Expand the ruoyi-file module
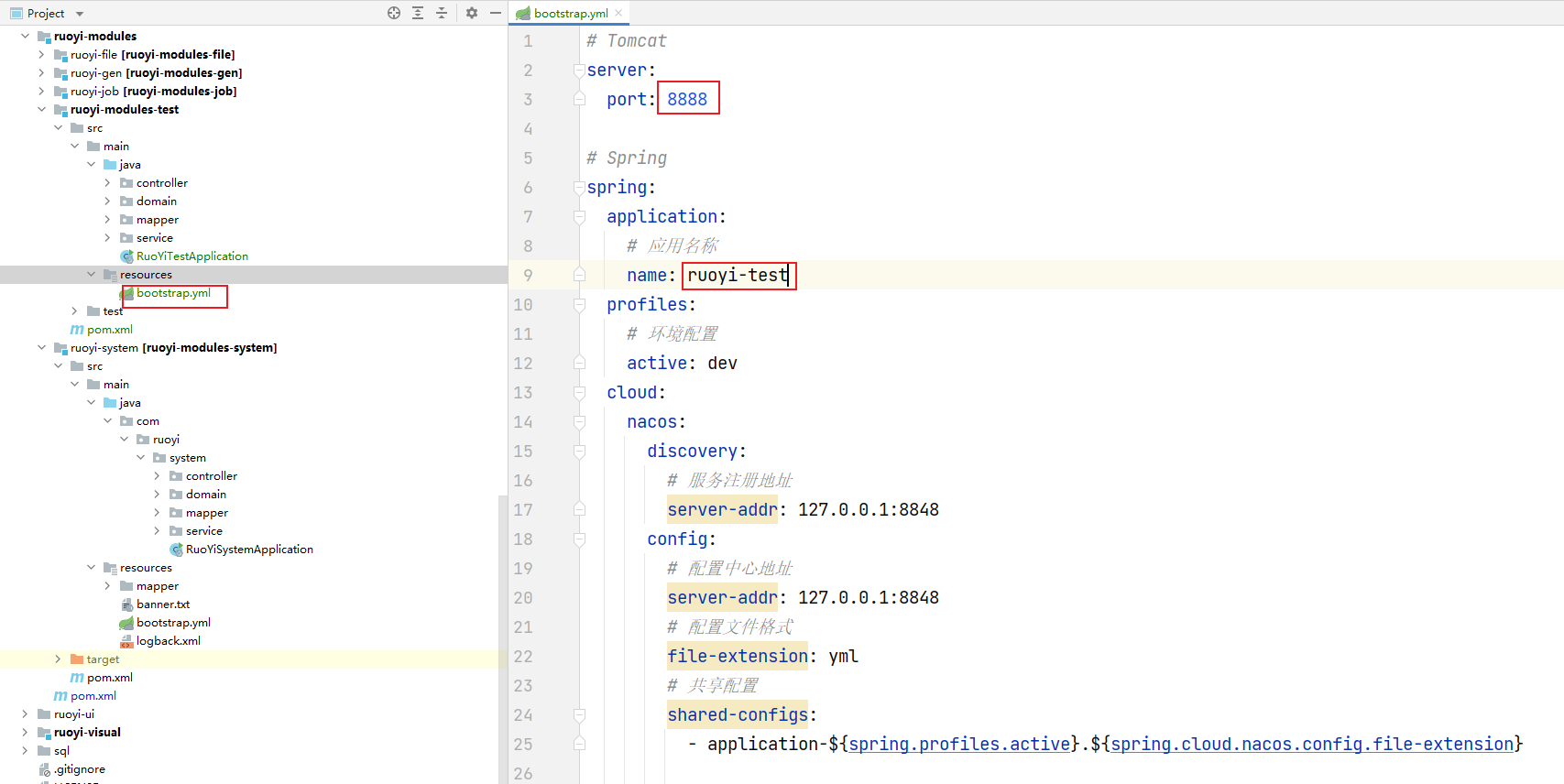This screenshot has width=1564, height=784. [x=41, y=54]
